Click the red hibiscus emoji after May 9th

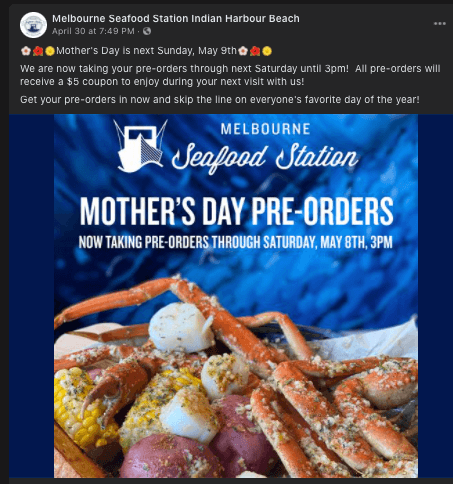pyautogui.click(x=255, y=51)
